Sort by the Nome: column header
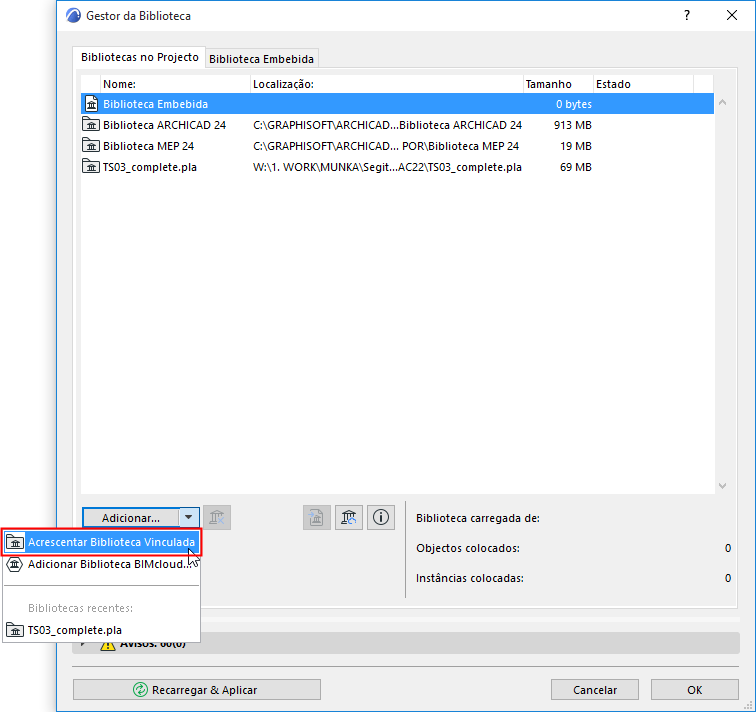 pos(176,84)
